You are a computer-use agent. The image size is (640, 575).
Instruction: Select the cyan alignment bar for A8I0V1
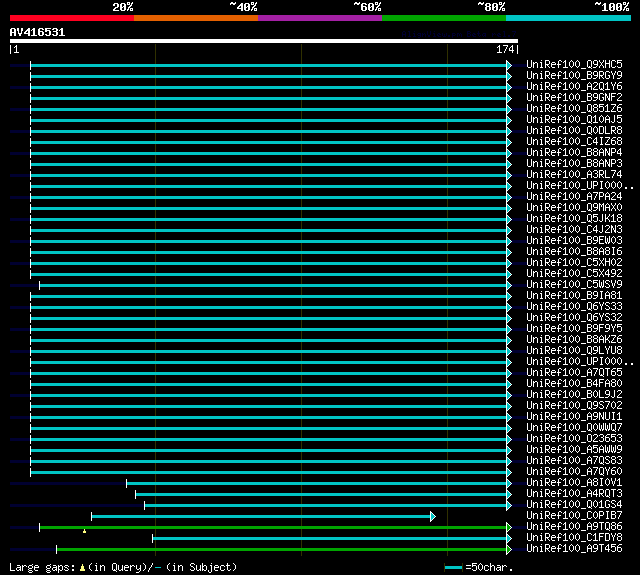pos(317,484)
